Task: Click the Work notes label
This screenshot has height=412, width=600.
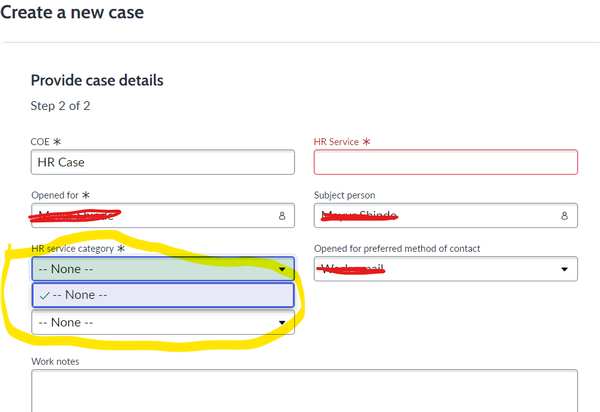Action: point(55,362)
